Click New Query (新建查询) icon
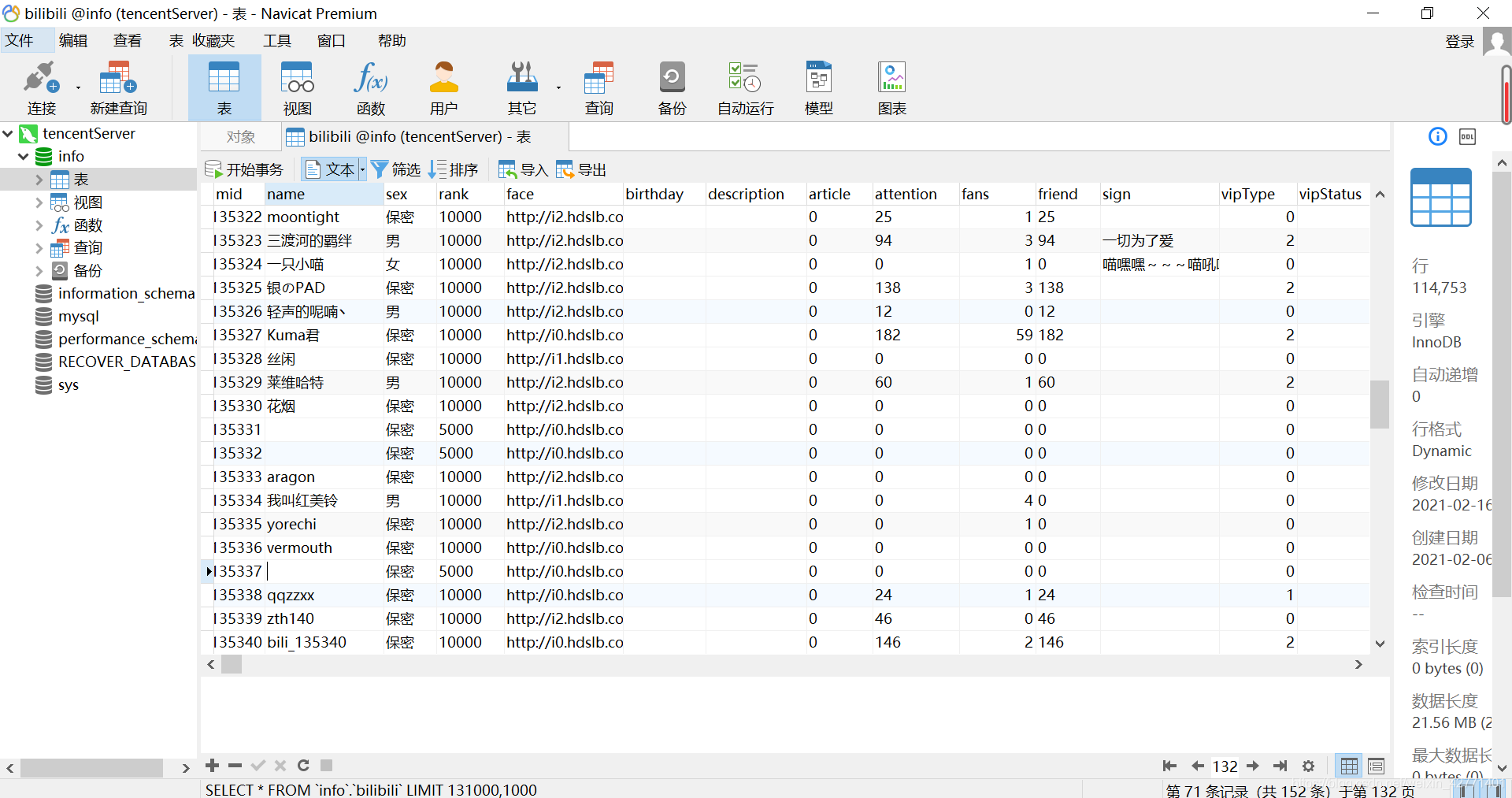Screen dimensions: 1512x798 [x=118, y=87]
